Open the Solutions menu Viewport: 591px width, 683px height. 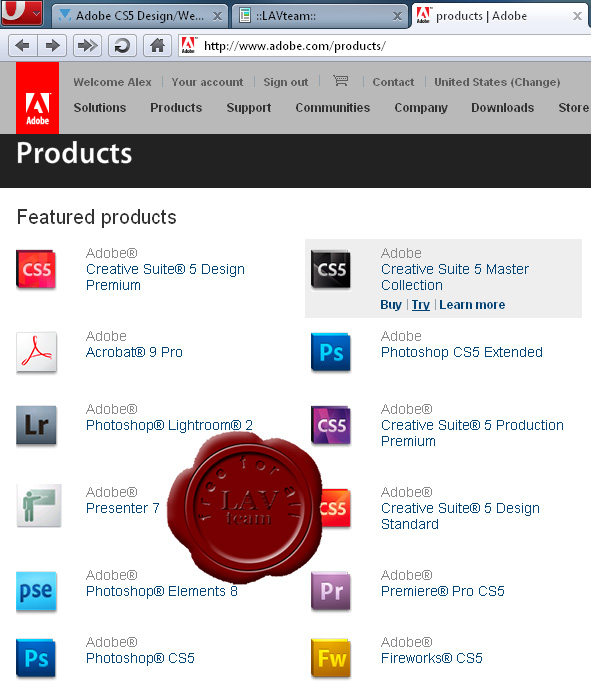coord(100,108)
